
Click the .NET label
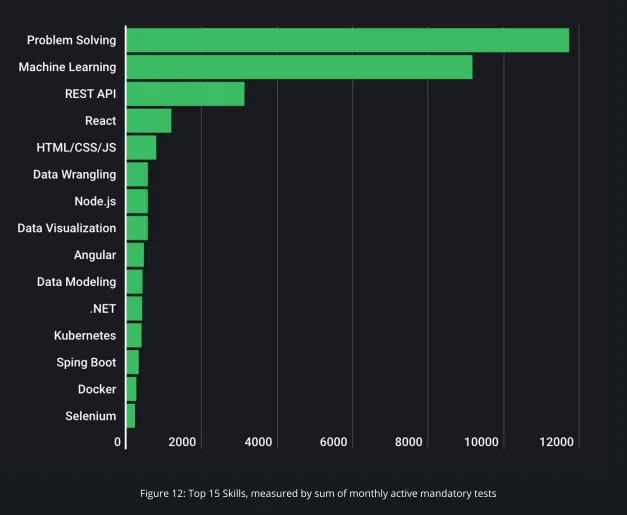coord(103,309)
